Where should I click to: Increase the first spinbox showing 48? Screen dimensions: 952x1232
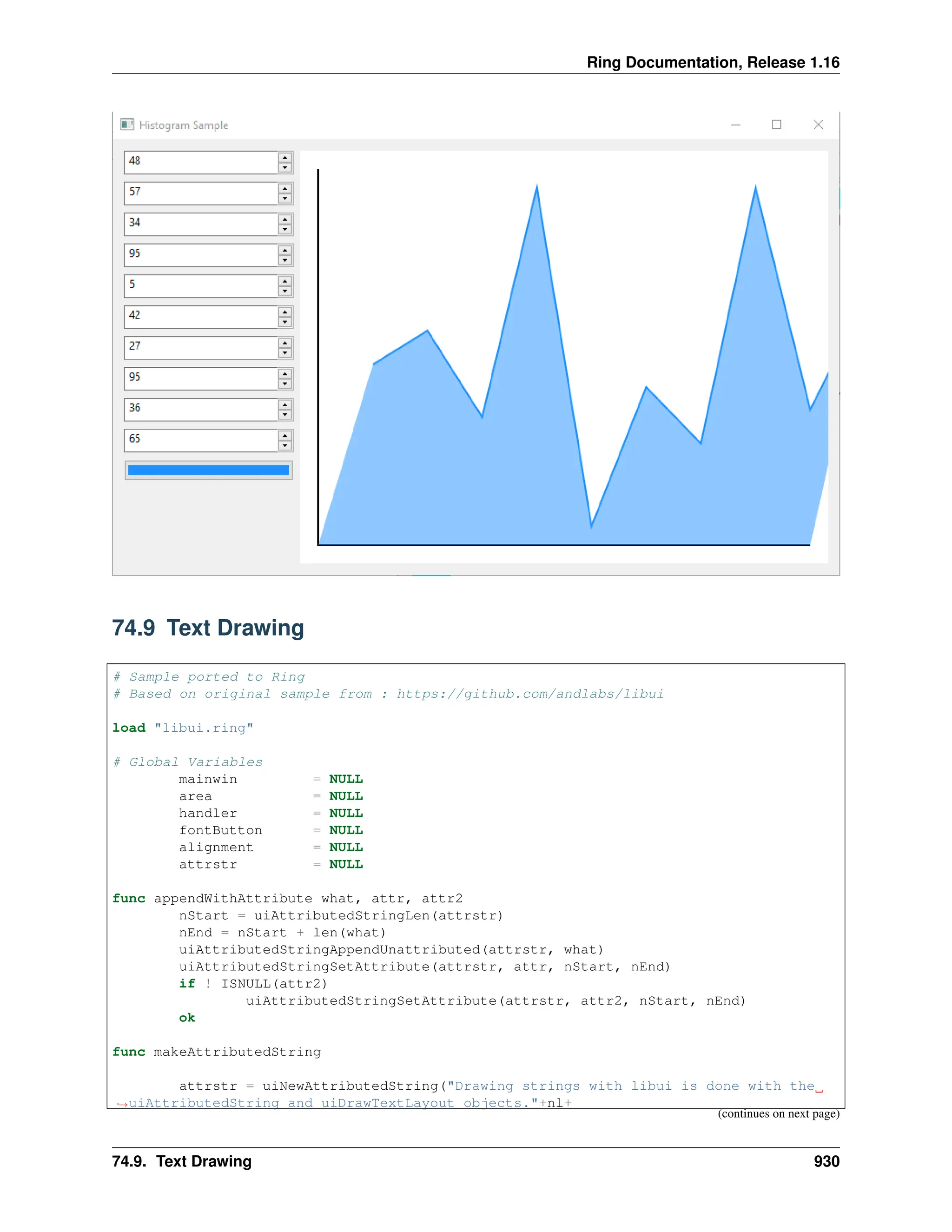(285, 158)
